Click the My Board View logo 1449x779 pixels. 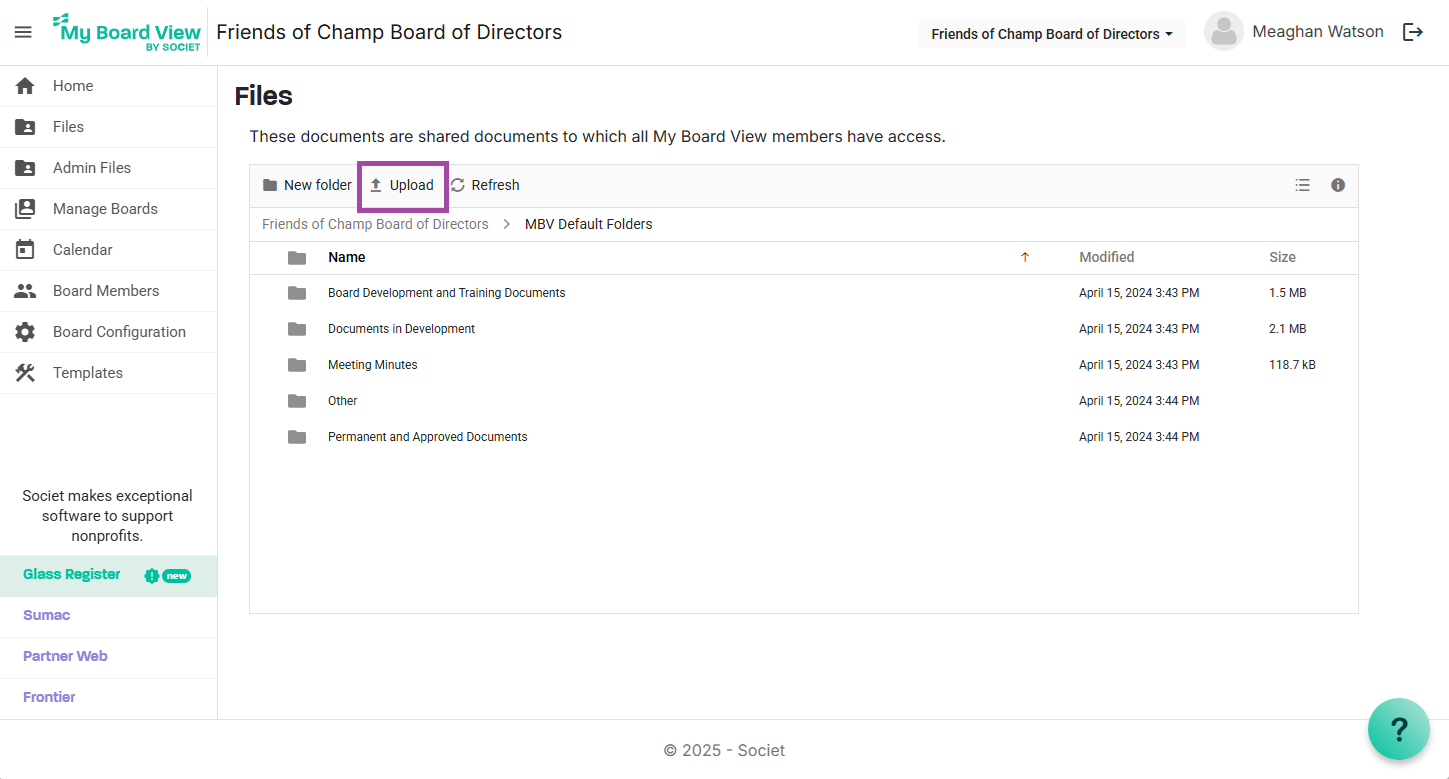pyautogui.click(x=127, y=33)
